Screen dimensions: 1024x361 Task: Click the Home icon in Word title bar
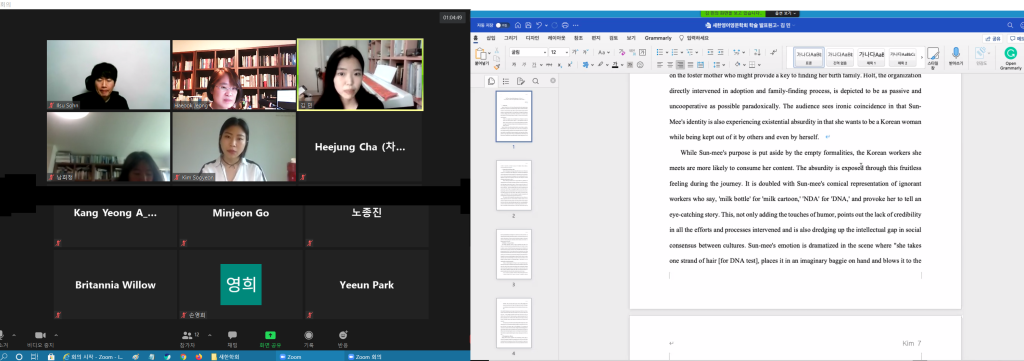(518, 25)
